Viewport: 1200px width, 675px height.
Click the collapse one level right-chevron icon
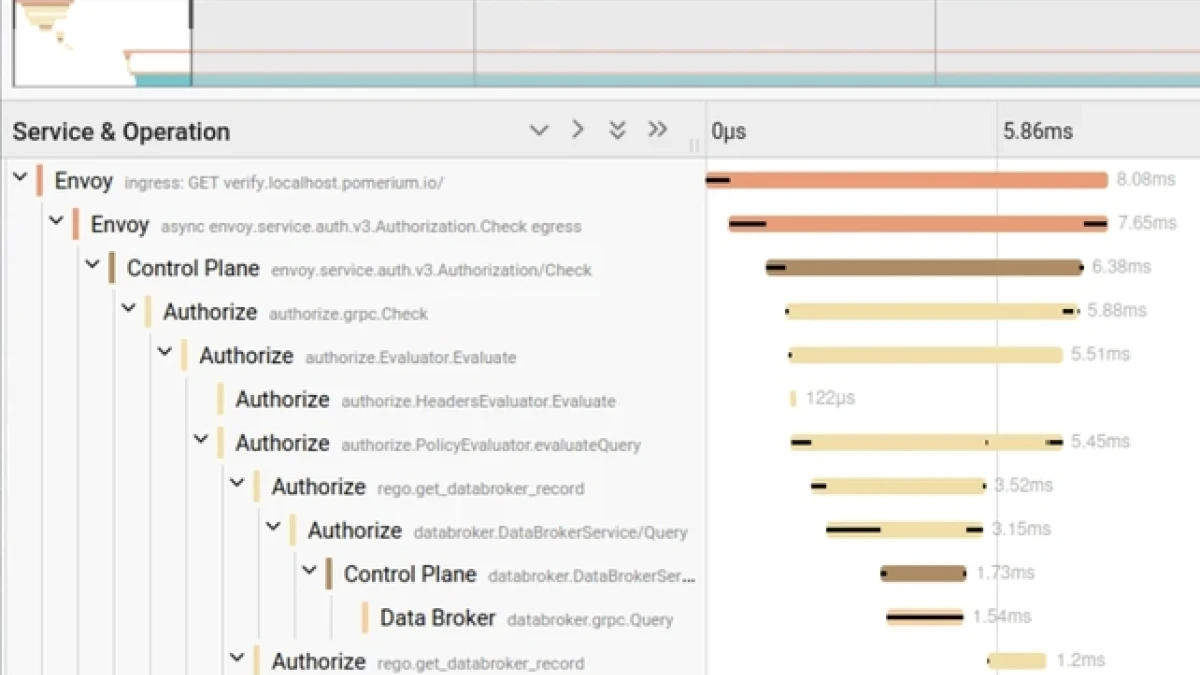(x=577, y=130)
